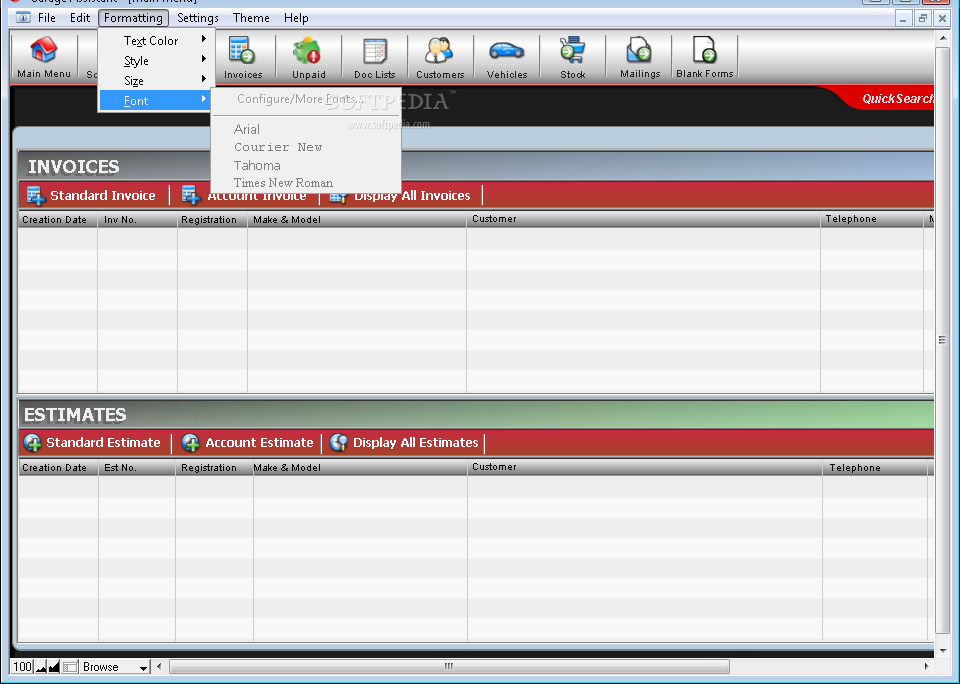The height and width of the screenshot is (684, 960).
Task: Click Estimates Customer column header
Action: tap(645, 468)
